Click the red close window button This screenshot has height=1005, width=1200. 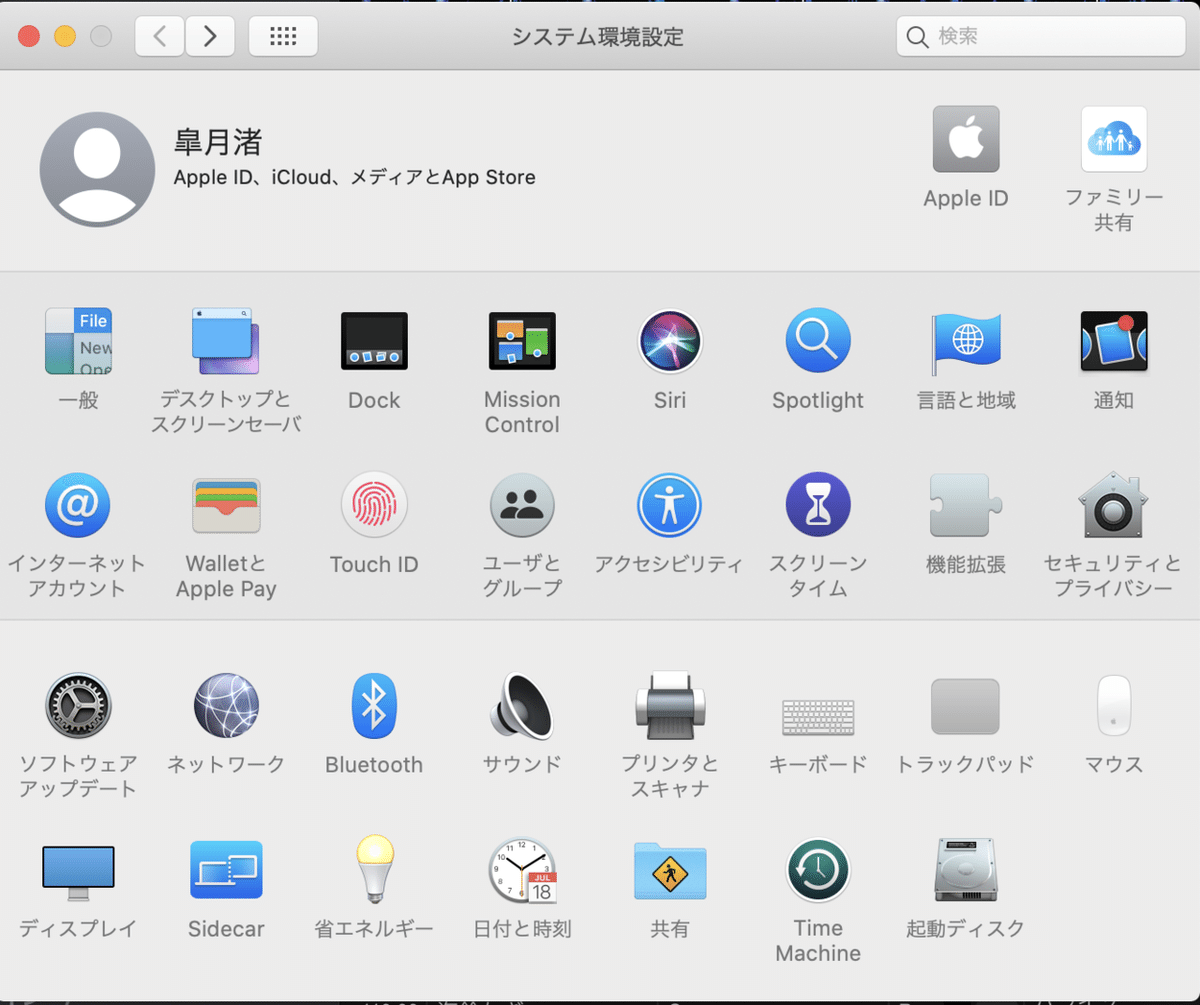28,37
